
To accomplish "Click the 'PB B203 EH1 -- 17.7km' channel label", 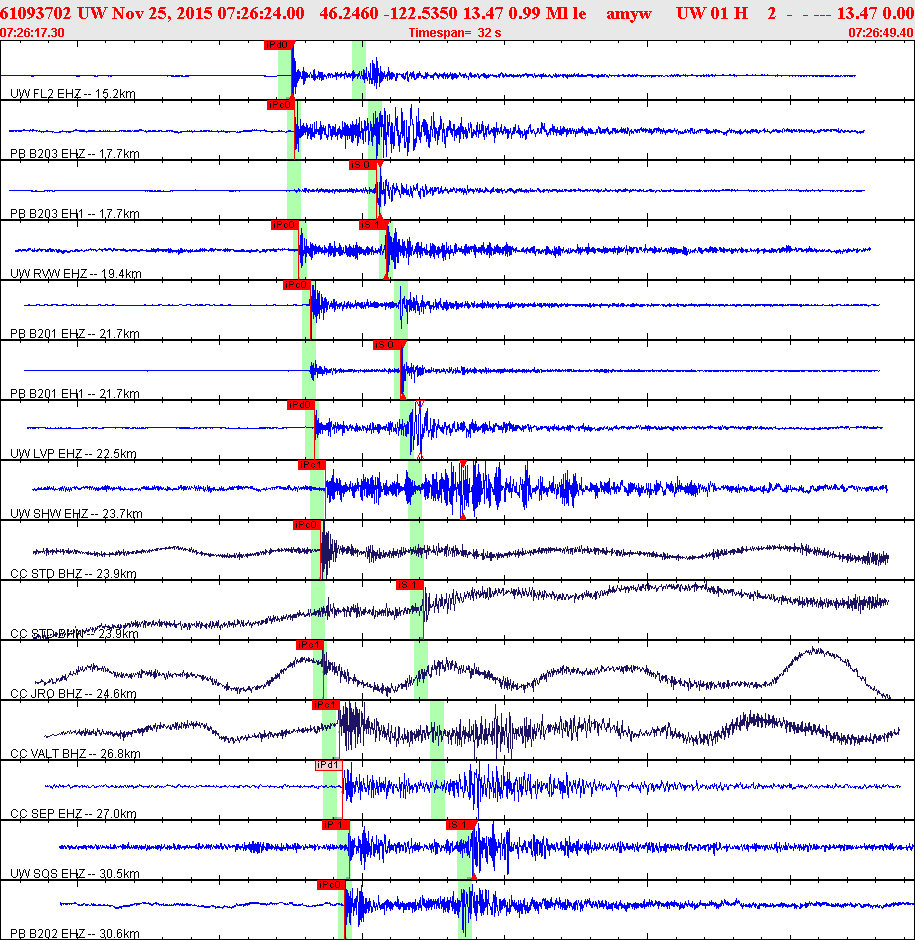I will 75,213.
